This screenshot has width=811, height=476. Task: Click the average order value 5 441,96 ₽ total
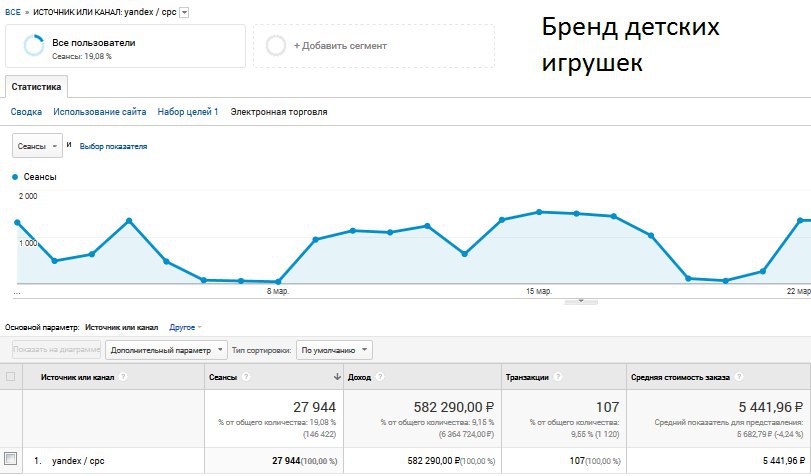click(x=771, y=407)
